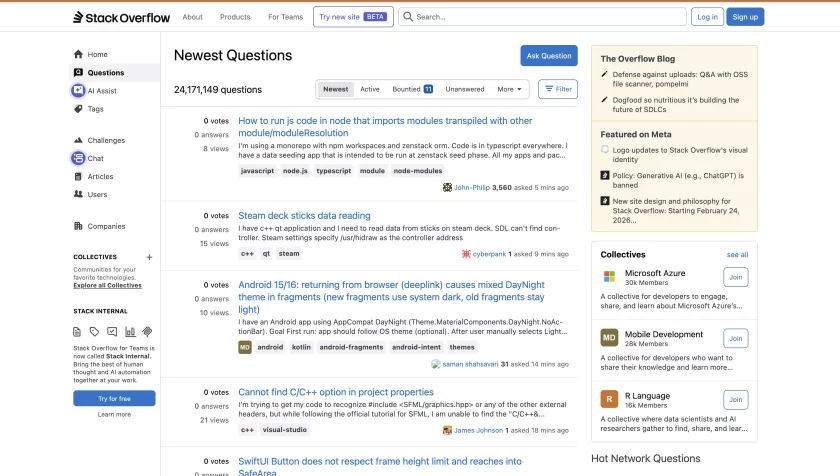840x476 pixels.
Task: Join the R Language collective
Action: (736, 399)
